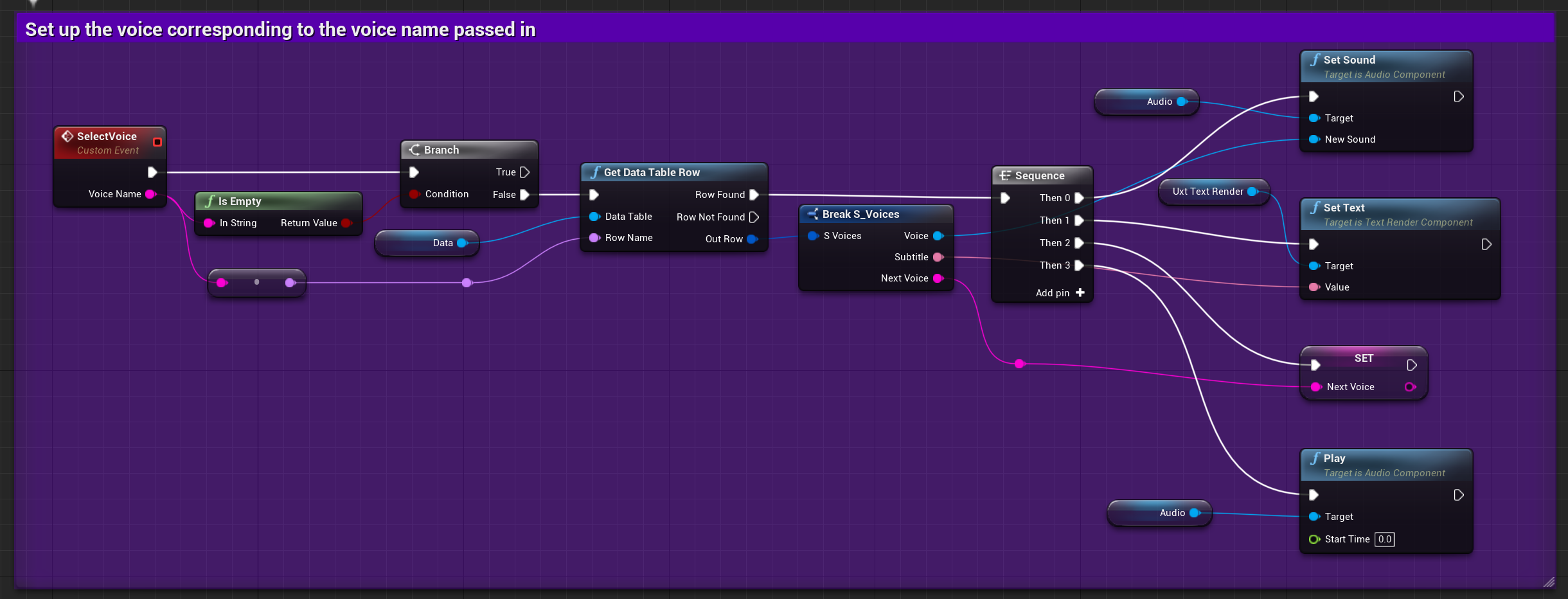This screenshot has width=1568, height=599.
Task: Click the magenta Next Voice reroute node
Action: click(1019, 364)
